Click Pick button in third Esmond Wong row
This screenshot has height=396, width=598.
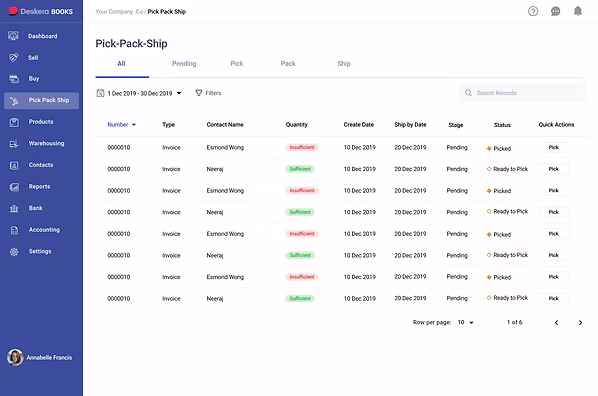pyautogui.click(x=553, y=233)
